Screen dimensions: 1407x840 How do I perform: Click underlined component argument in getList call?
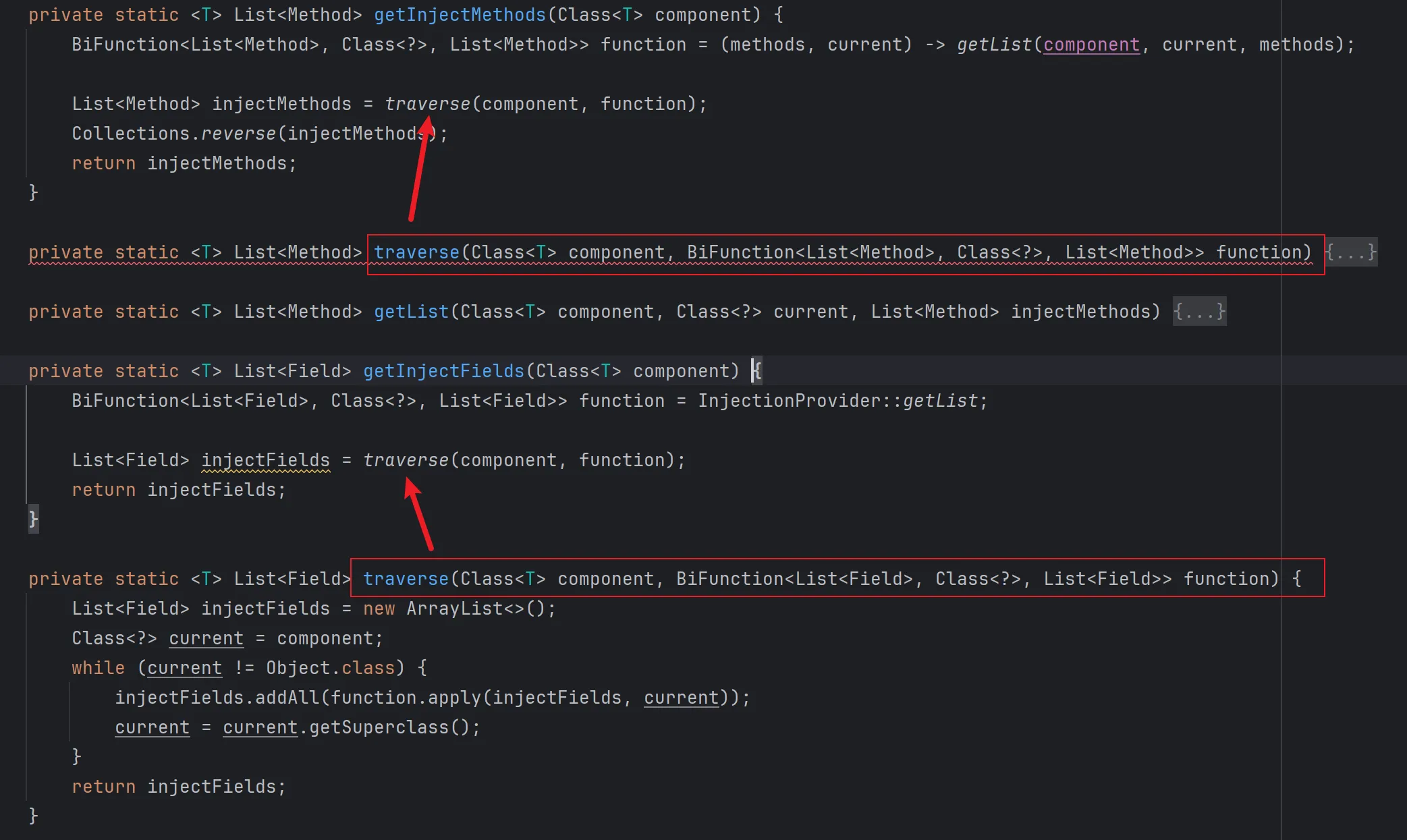click(x=1091, y=45)
